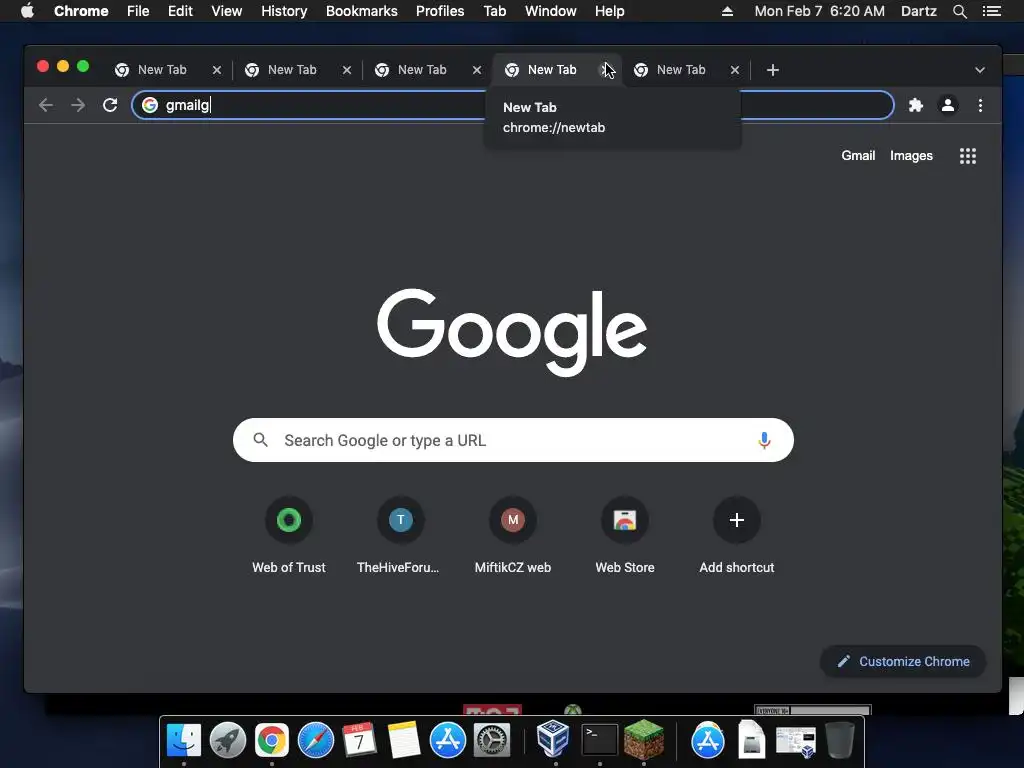Open the File menu
Image resolution: width=1024 pixels, height=768 pixels.
pos(138,11)
